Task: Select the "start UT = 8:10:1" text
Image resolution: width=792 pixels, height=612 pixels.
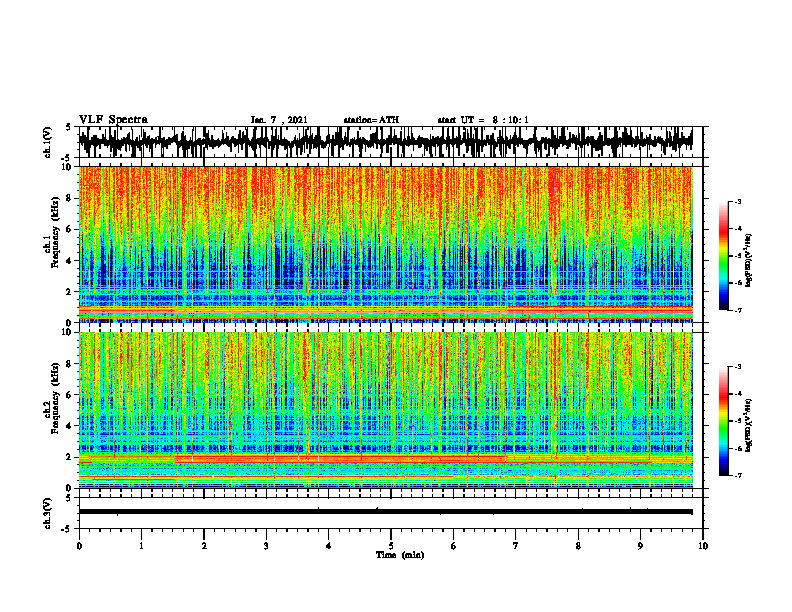Action: pyautogui.click(x=483, y=120)
